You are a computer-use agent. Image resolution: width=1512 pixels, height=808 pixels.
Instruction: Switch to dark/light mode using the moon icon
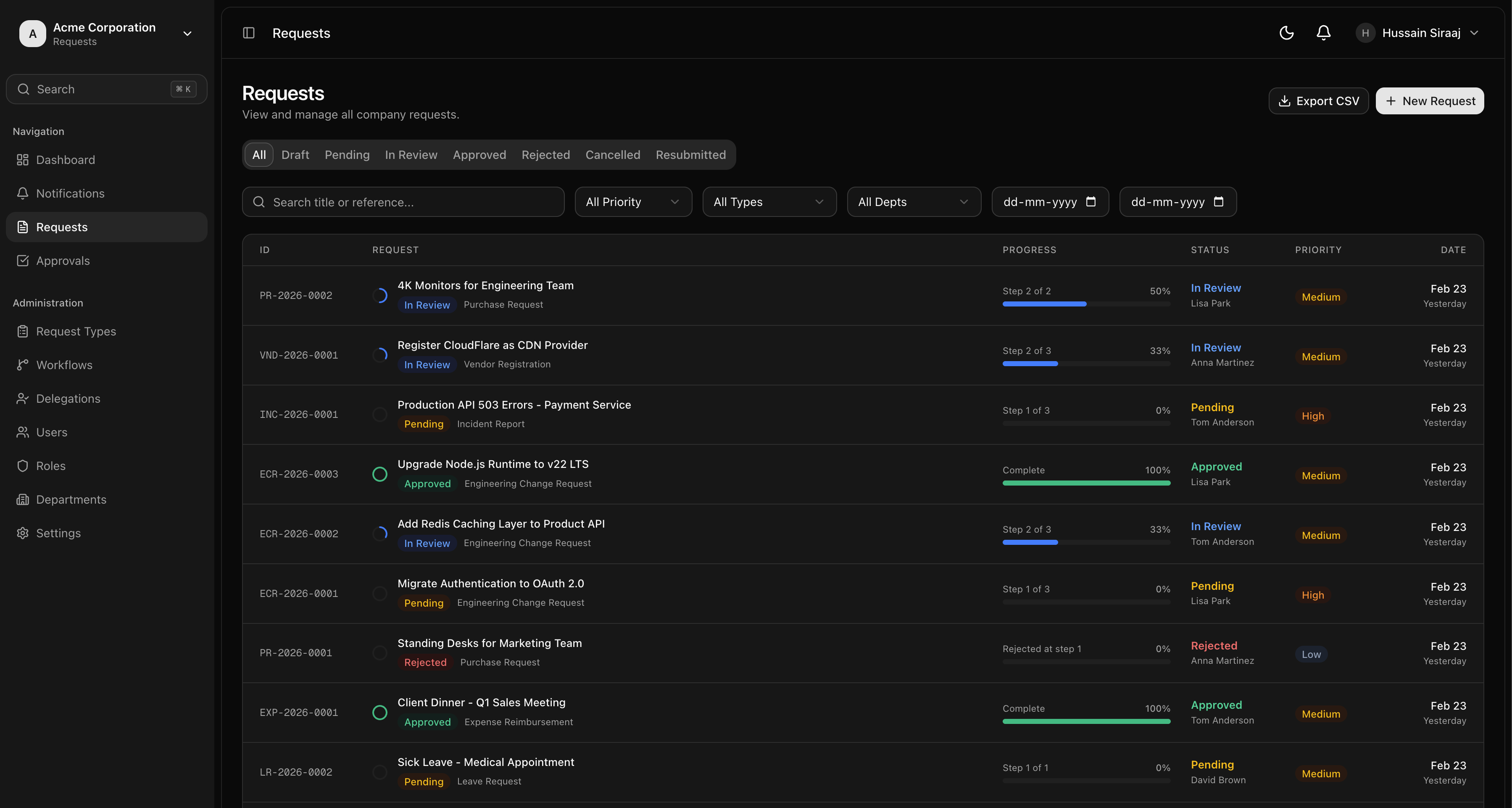(1287, 33)
